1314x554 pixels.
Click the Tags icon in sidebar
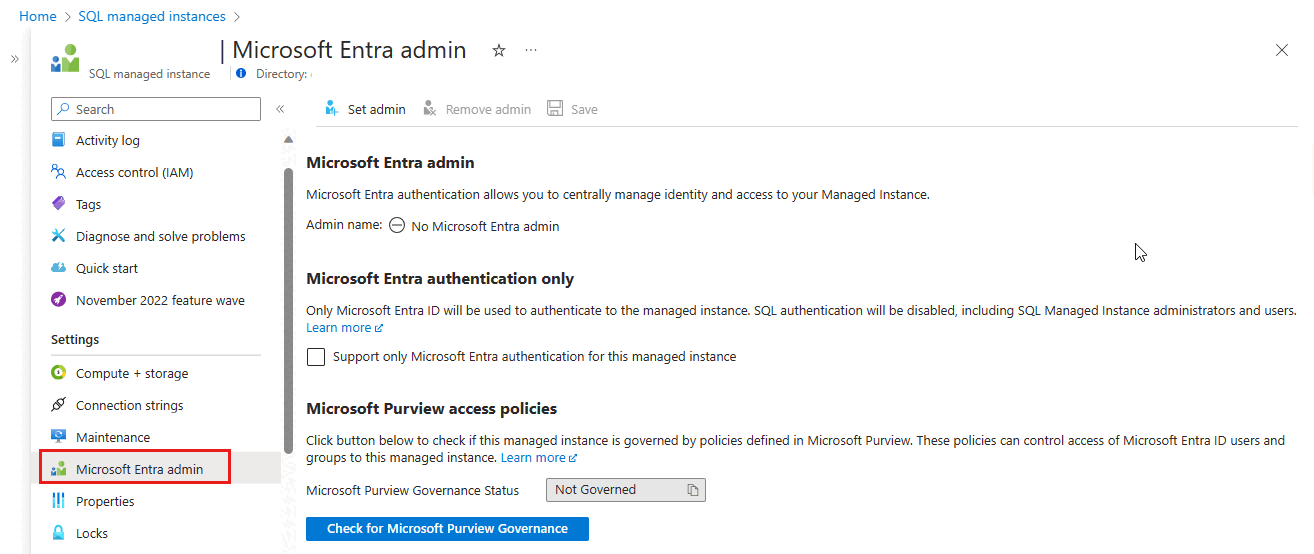[x=59, y=204]
